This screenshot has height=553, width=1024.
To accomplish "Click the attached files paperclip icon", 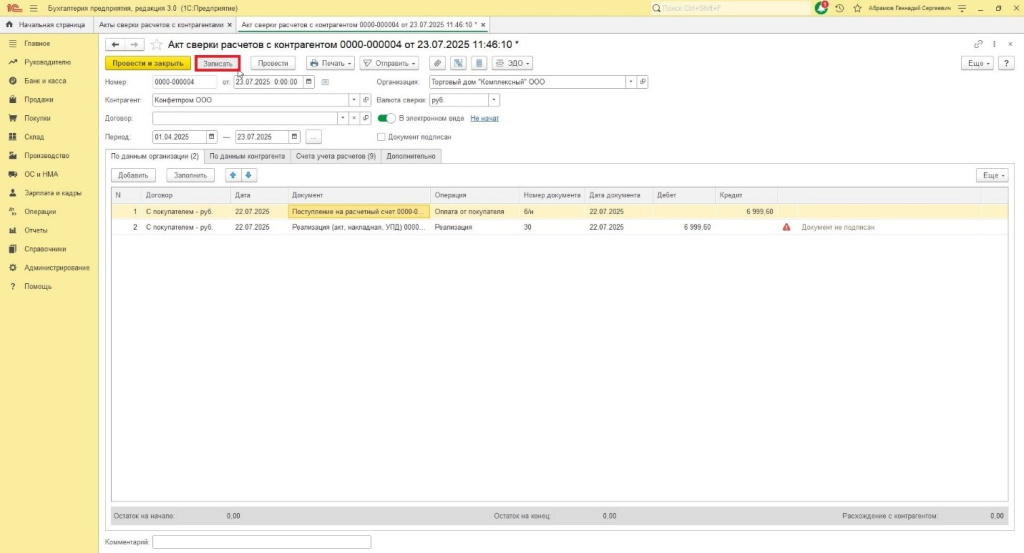I will pos(437,63).
